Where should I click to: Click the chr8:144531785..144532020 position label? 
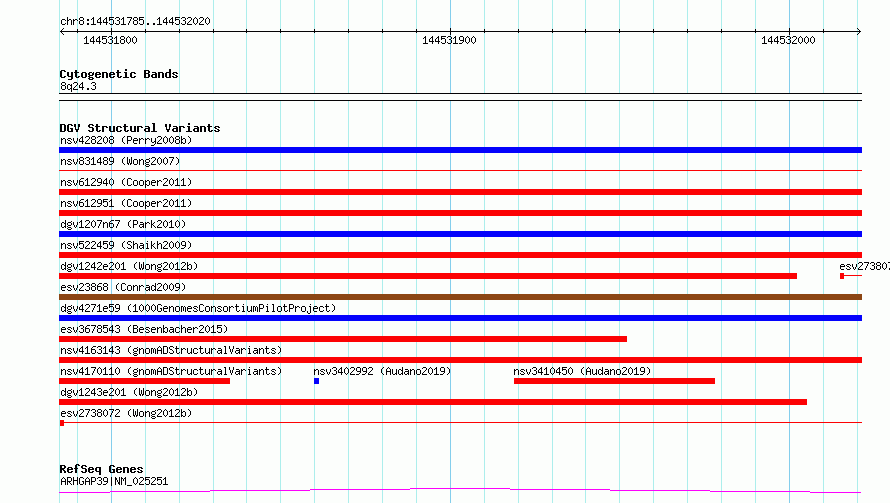click(x=135, y=22)
